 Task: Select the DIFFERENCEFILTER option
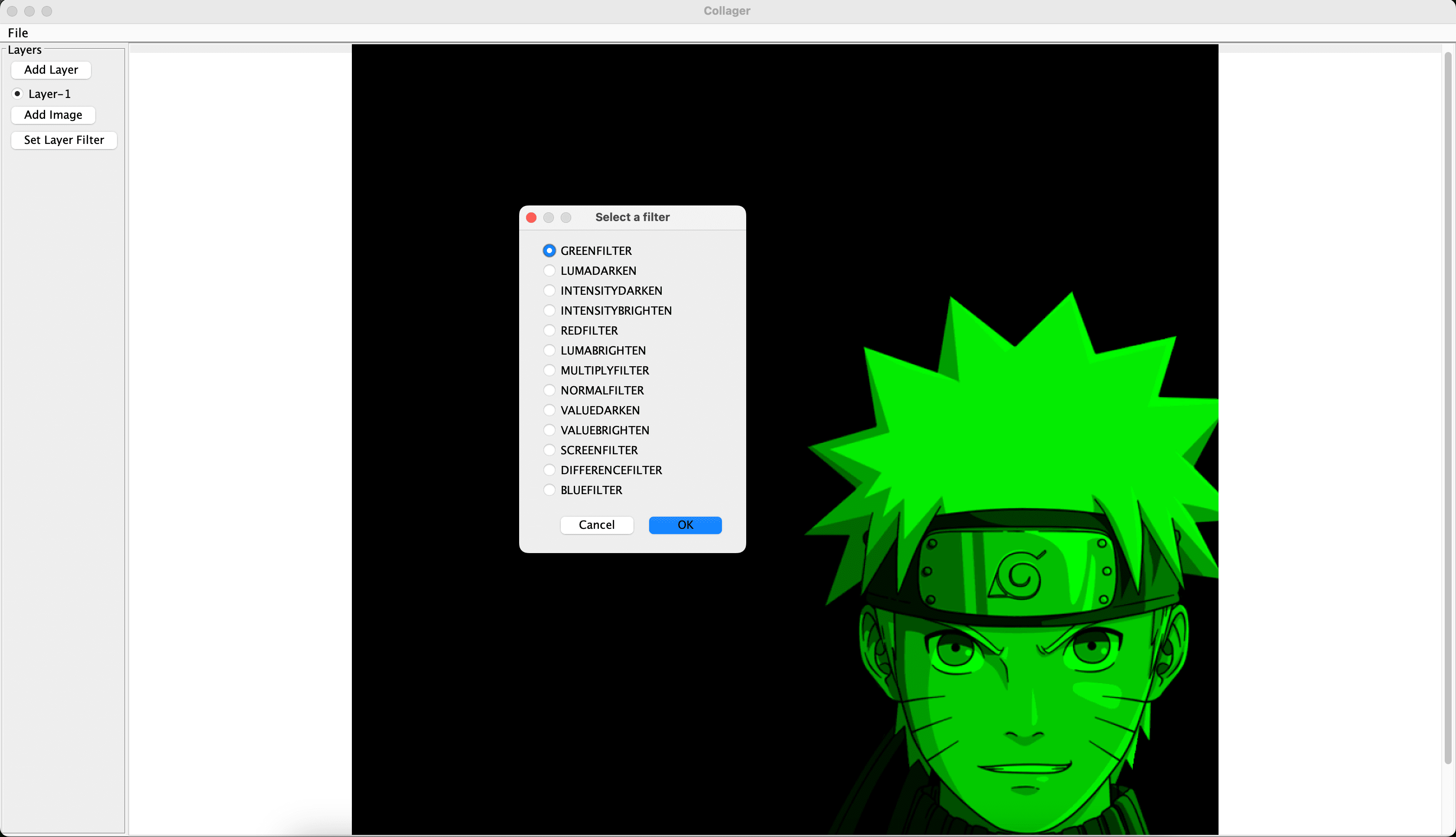click(549, 470)
